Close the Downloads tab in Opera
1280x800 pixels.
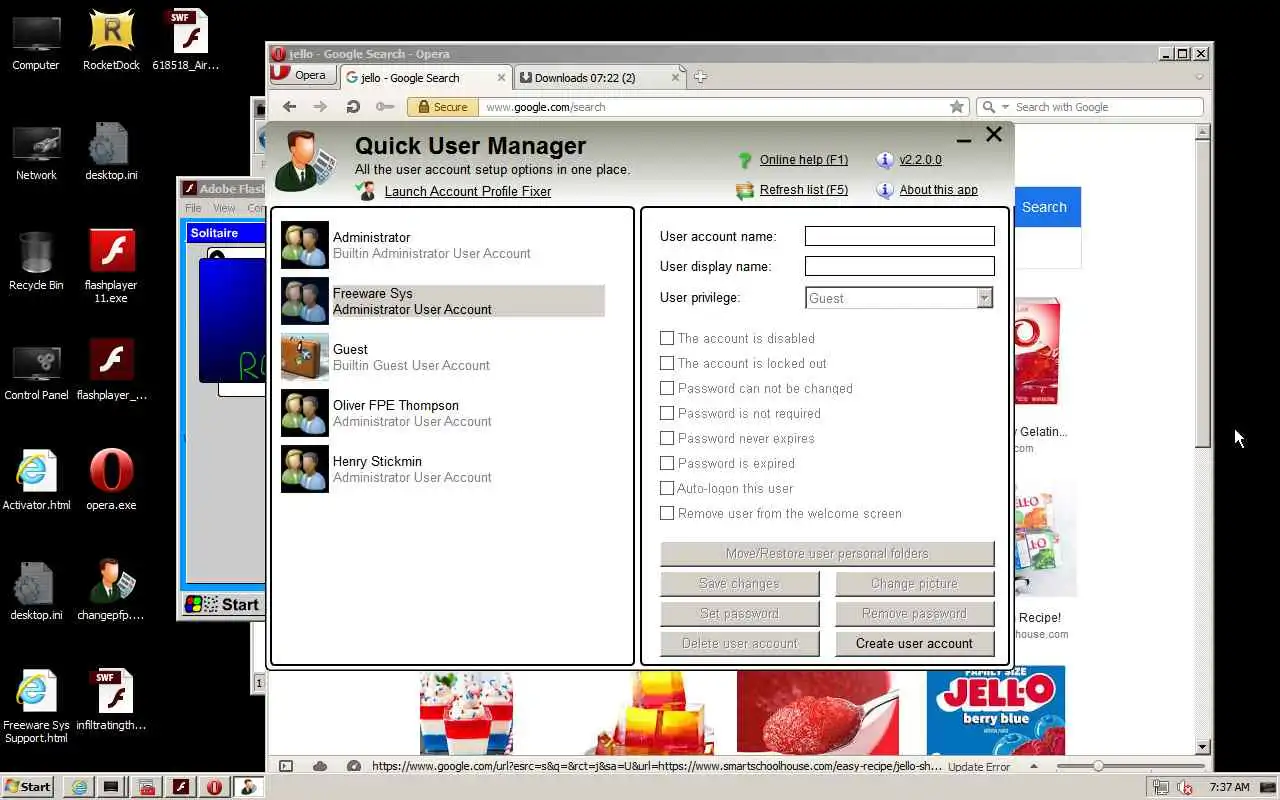point(676,77)
